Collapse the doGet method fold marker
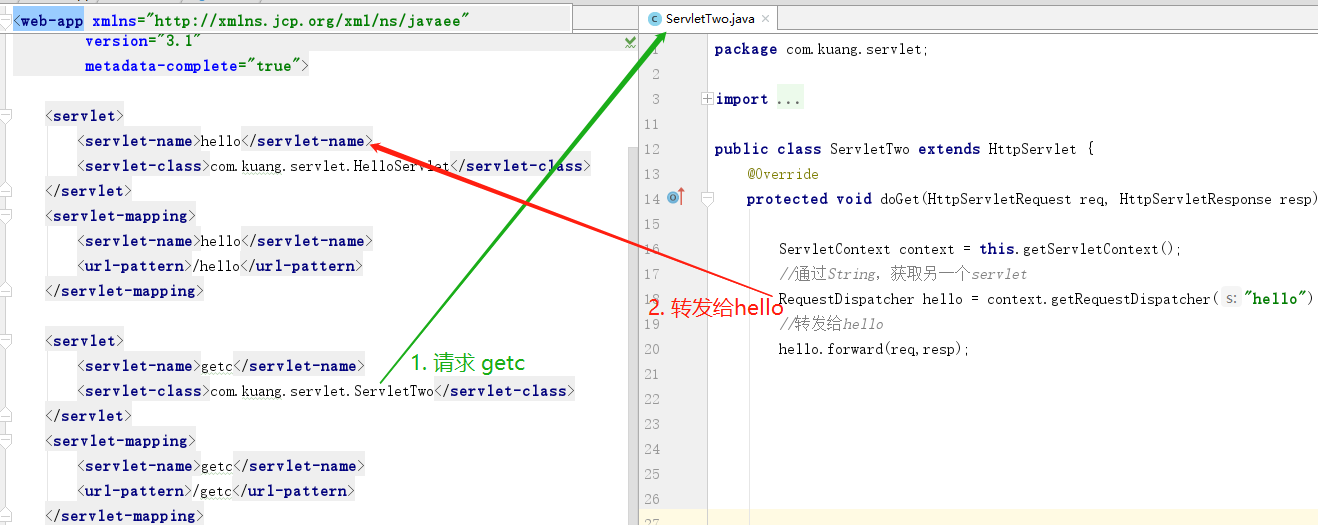 pyautogui.click(x=707, y=199)
